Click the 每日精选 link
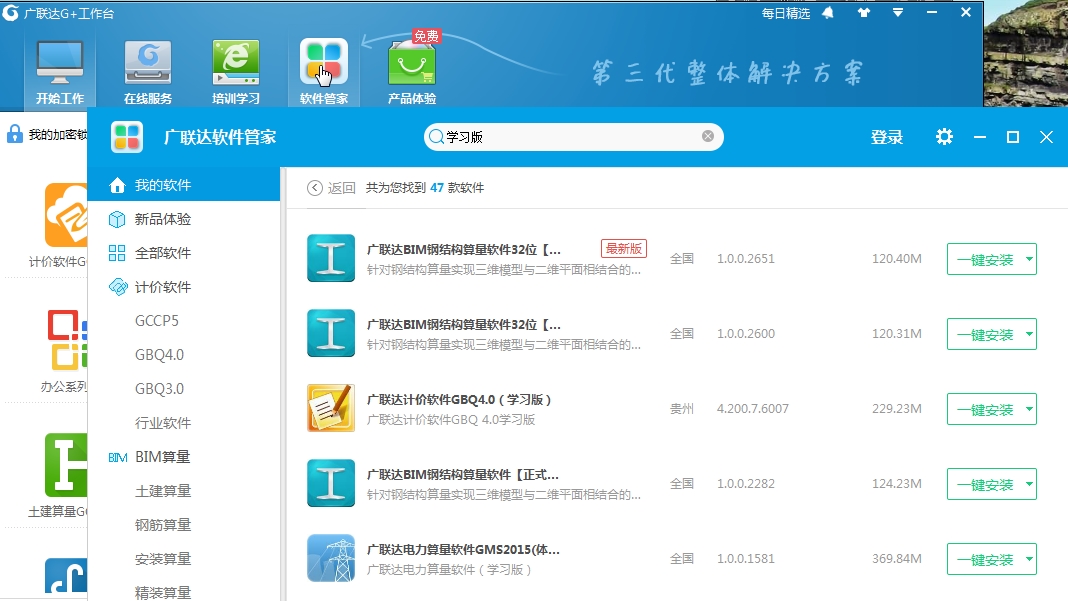 (785, 13)
